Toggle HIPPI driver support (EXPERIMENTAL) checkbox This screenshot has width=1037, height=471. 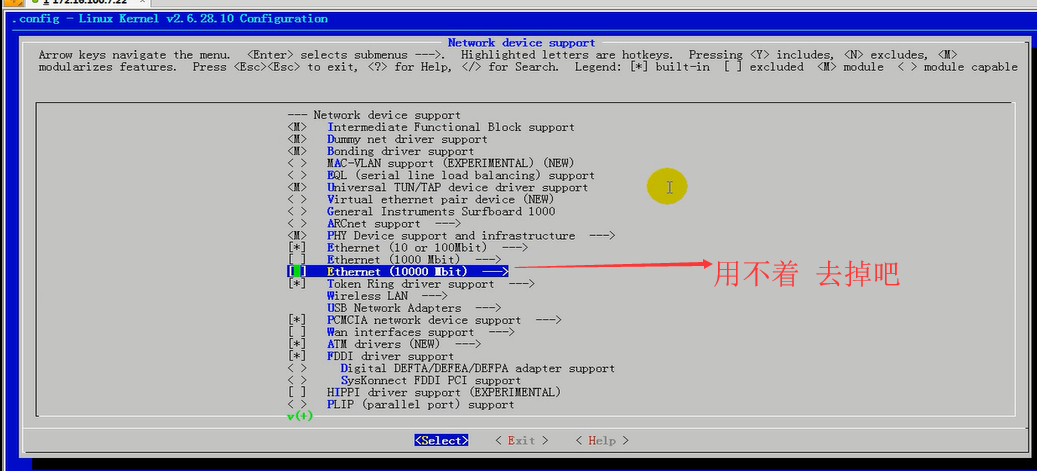click(x=297, y=392)
